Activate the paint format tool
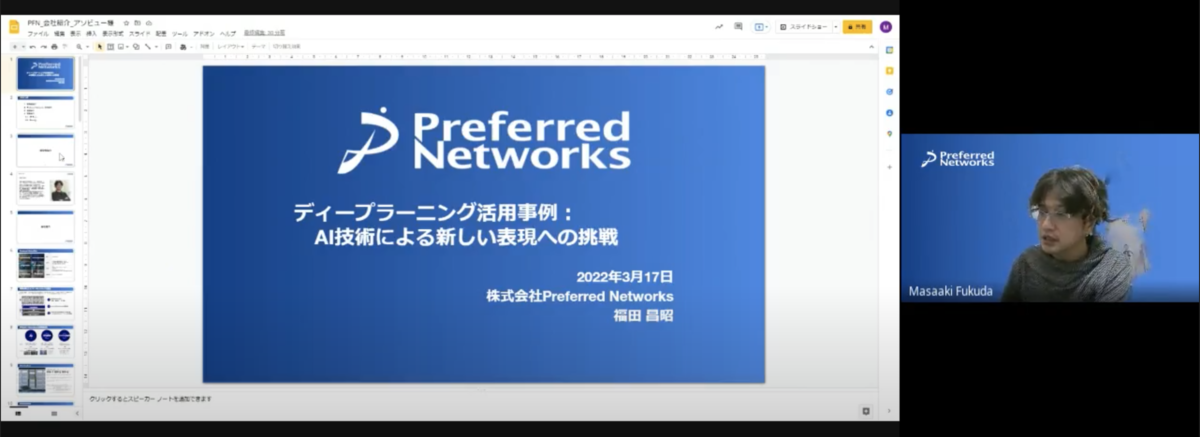This screenshot has width=1200, height=437. click(x=65, y=46)
